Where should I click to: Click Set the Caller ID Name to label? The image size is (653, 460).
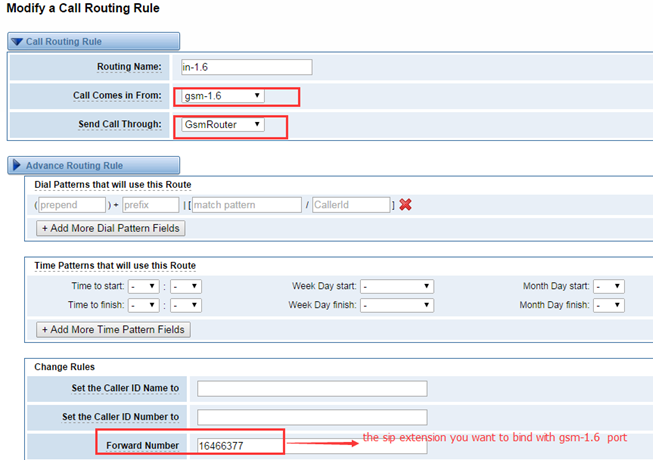click(125, 388)
